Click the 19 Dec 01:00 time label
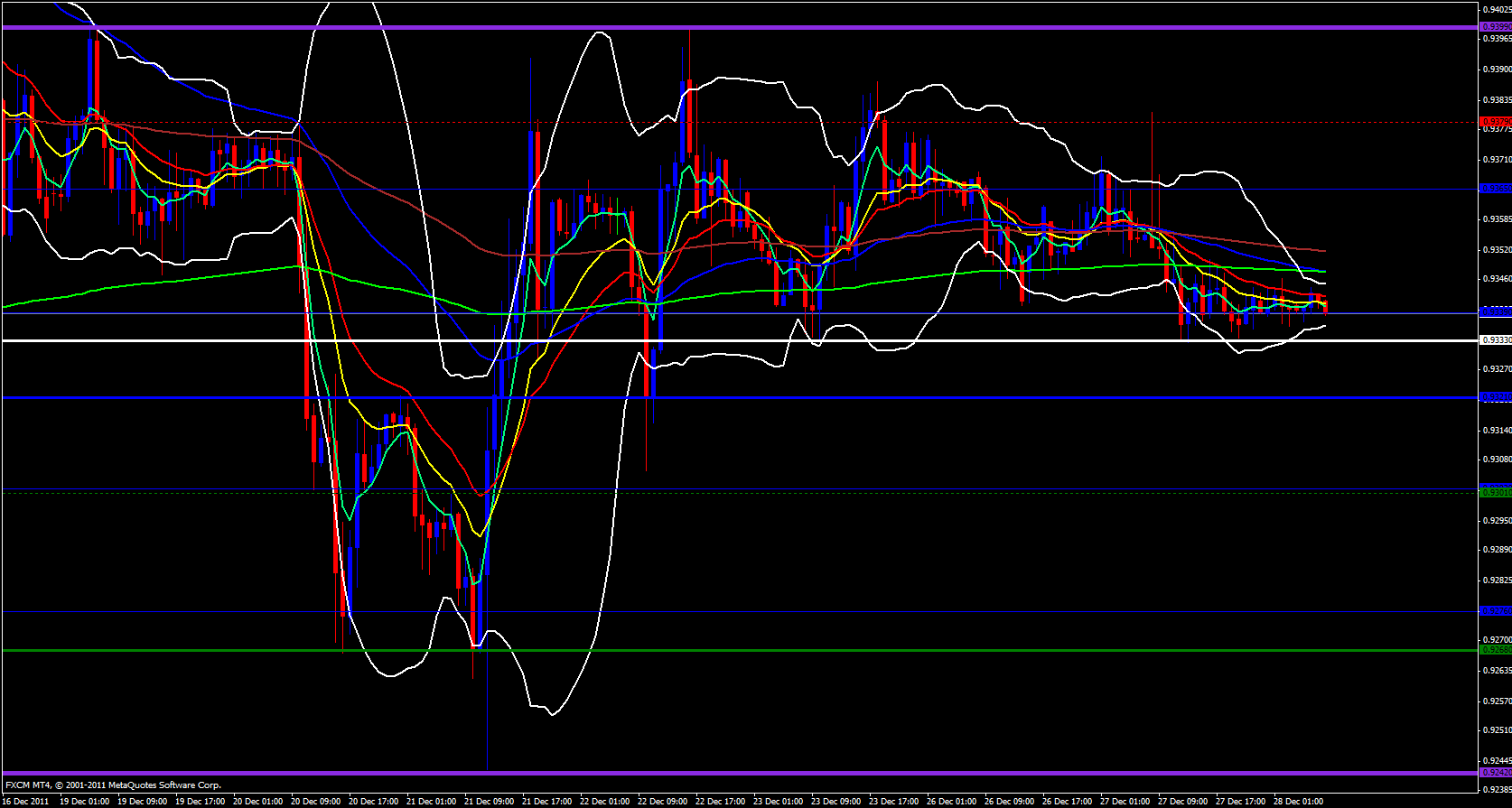 [85, 801]
